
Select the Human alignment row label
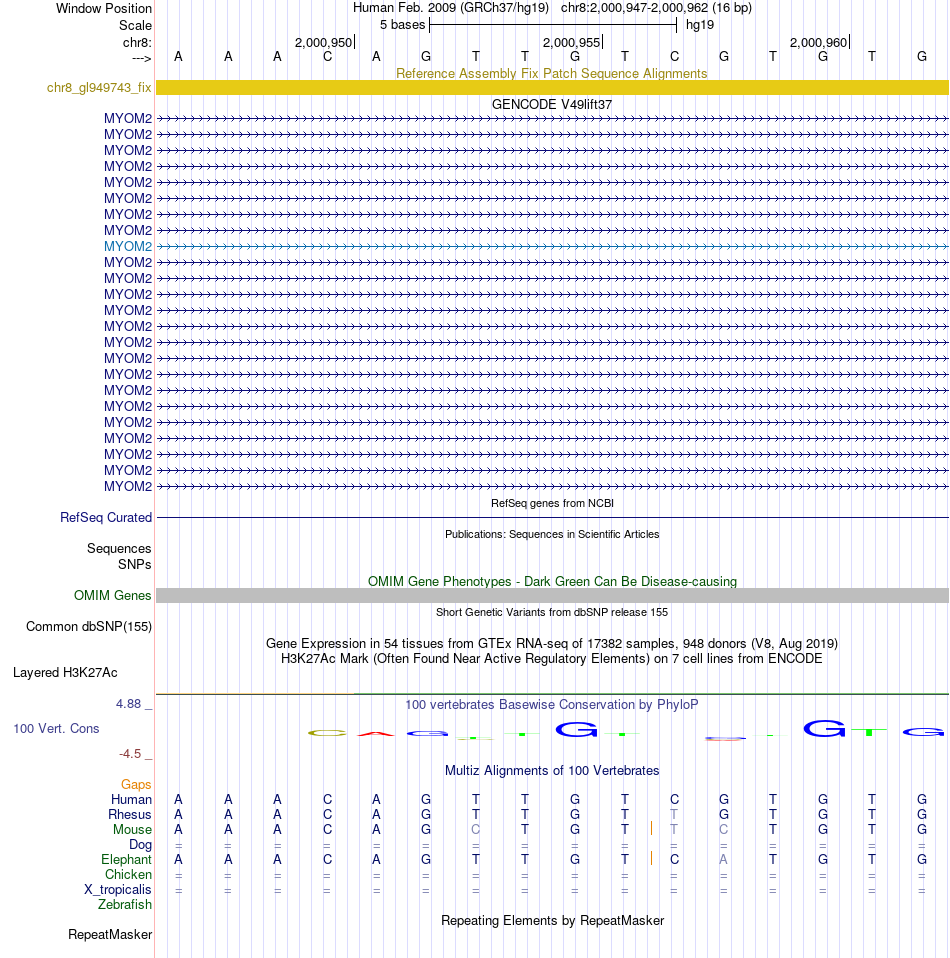point(131,800)
